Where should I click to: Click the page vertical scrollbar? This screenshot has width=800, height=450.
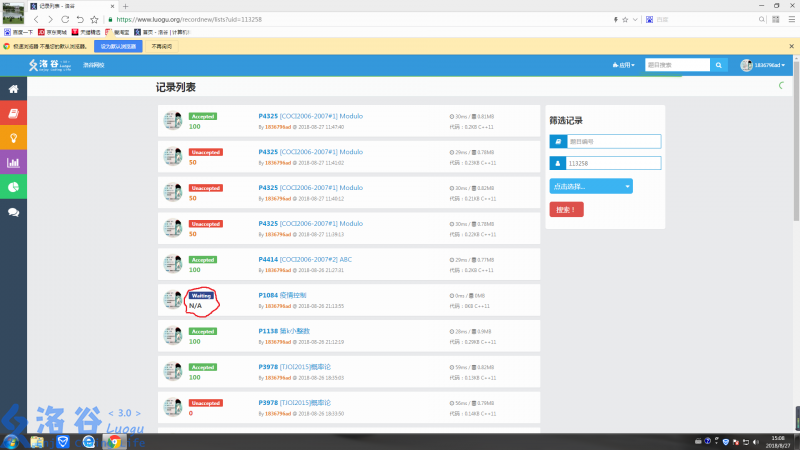[x=795, y=150]
